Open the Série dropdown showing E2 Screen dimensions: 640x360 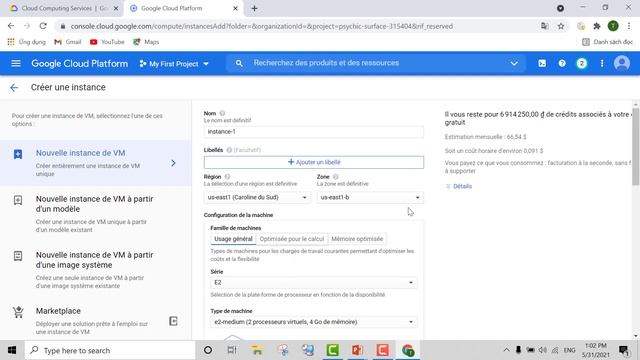pyautogui.click(x=313, y=282)
